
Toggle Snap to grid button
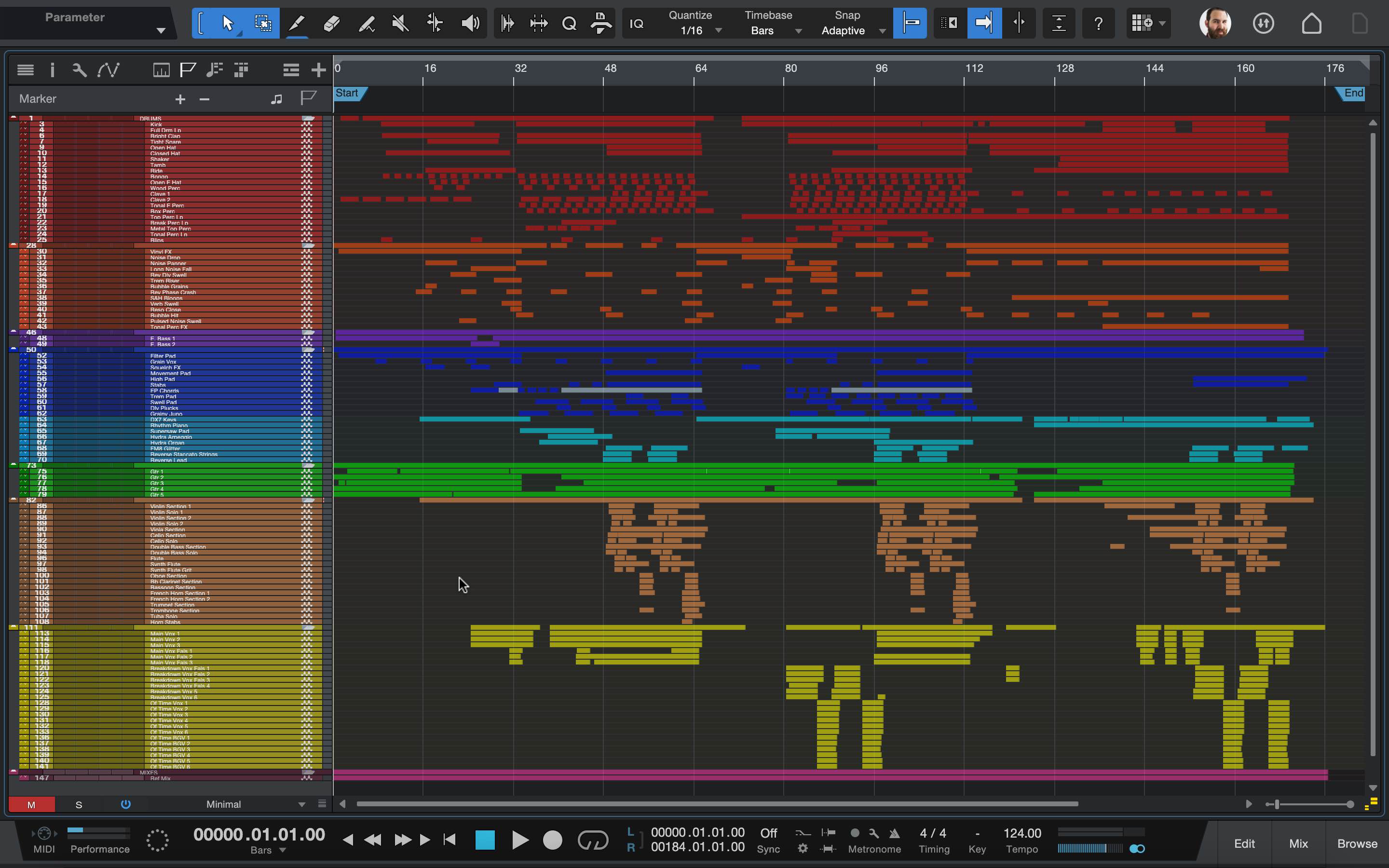[x=910, y=24]
